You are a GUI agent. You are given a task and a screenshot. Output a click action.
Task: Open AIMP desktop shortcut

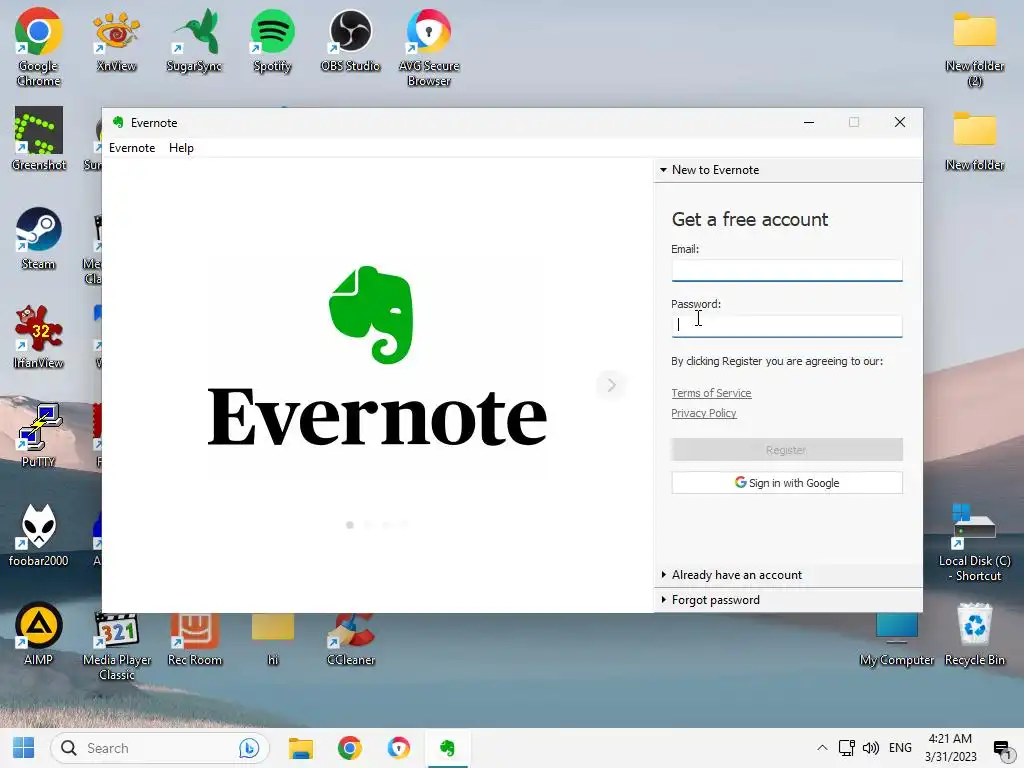pyautogui.click(x=39, y=633)
